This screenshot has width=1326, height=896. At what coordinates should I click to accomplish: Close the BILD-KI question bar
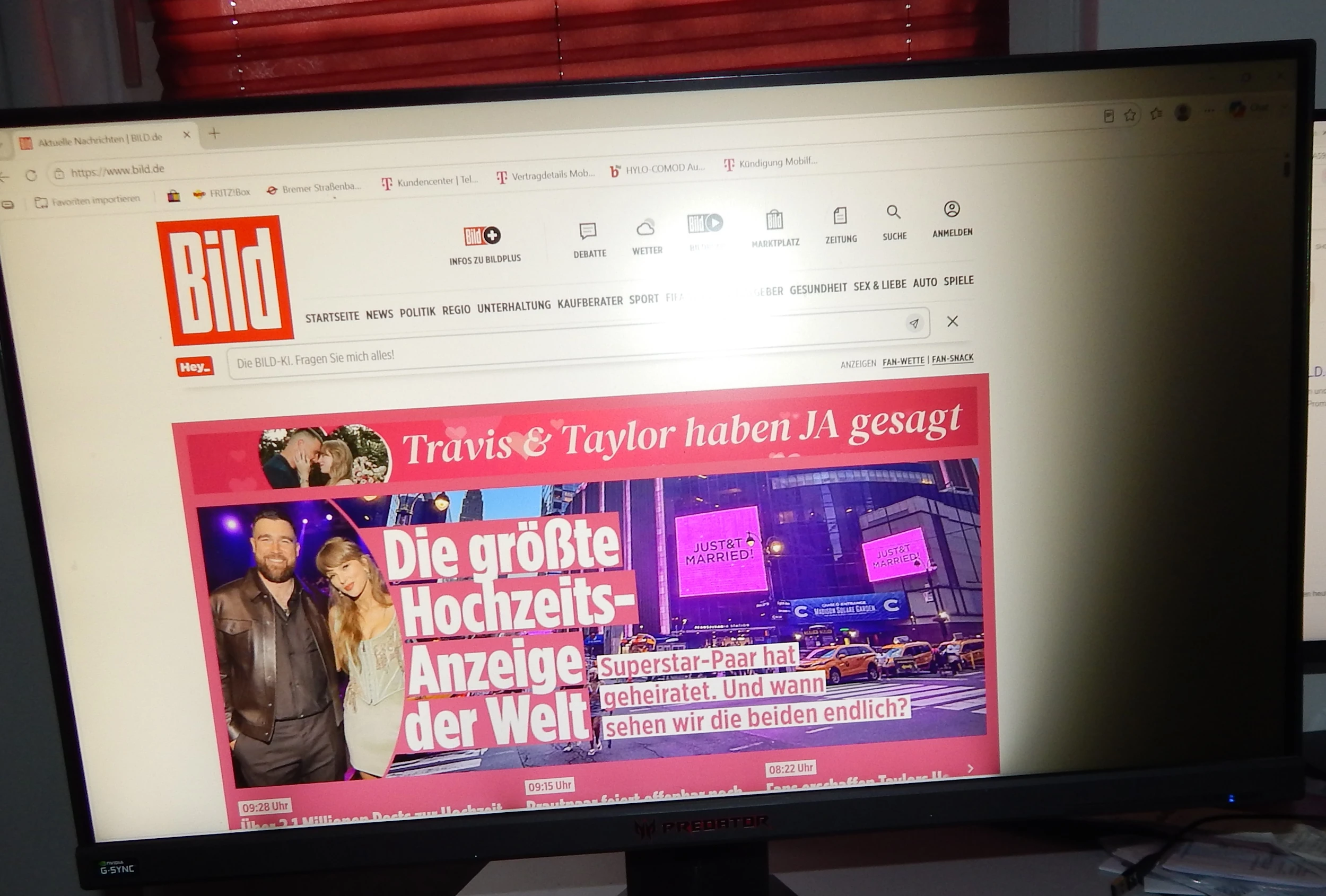[952, 321]
